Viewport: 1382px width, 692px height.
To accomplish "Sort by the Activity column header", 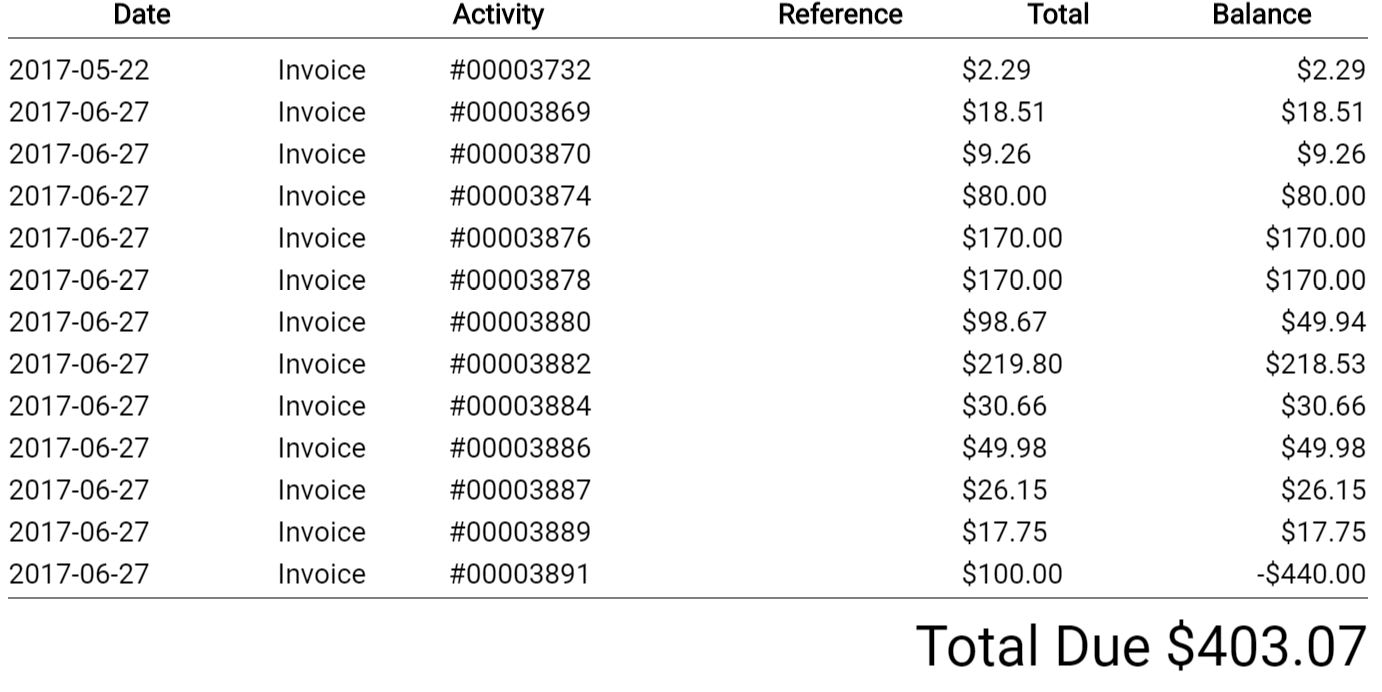I will pos(498,15).
